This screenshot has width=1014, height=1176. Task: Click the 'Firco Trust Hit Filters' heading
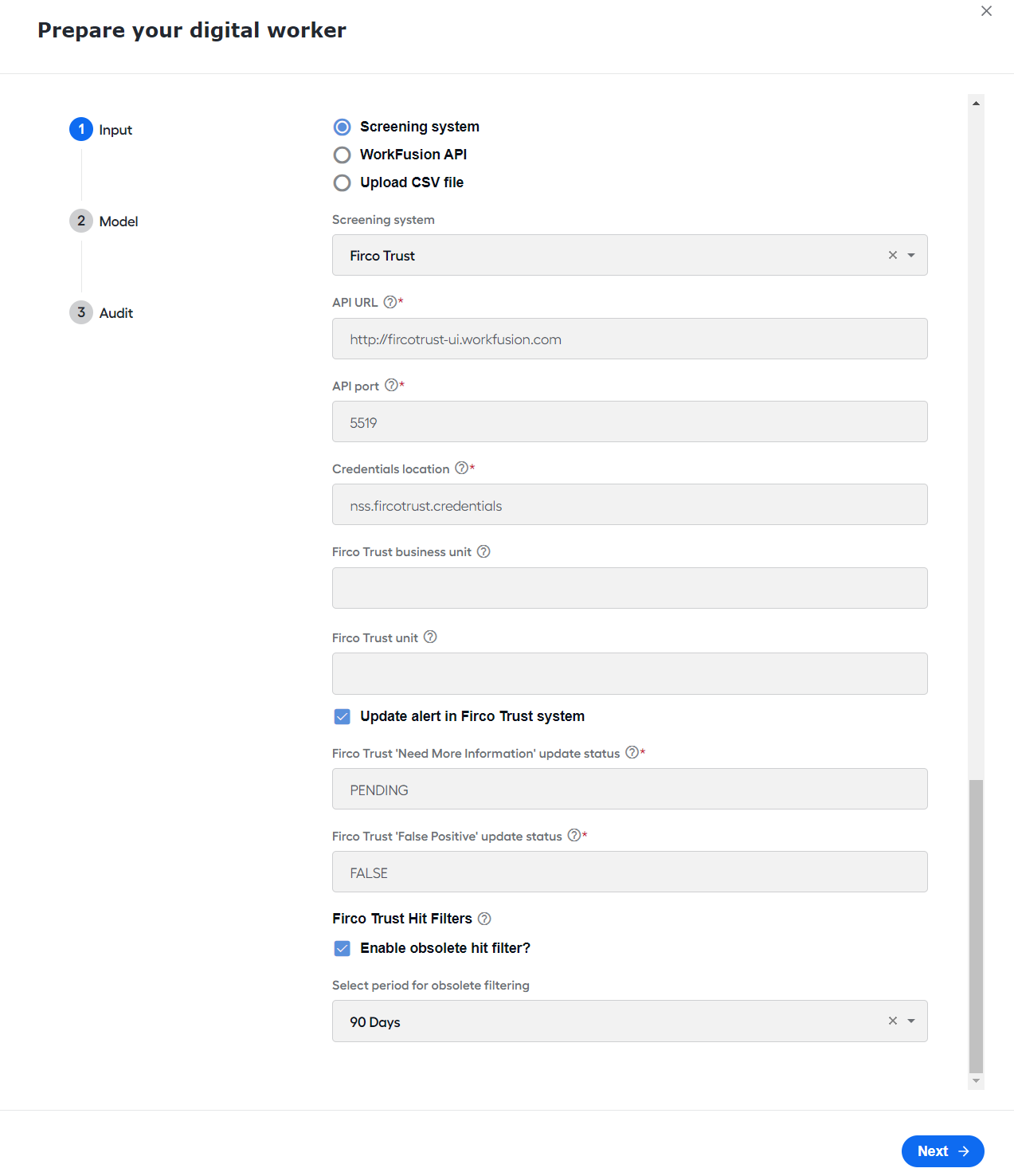coord(402,919)
